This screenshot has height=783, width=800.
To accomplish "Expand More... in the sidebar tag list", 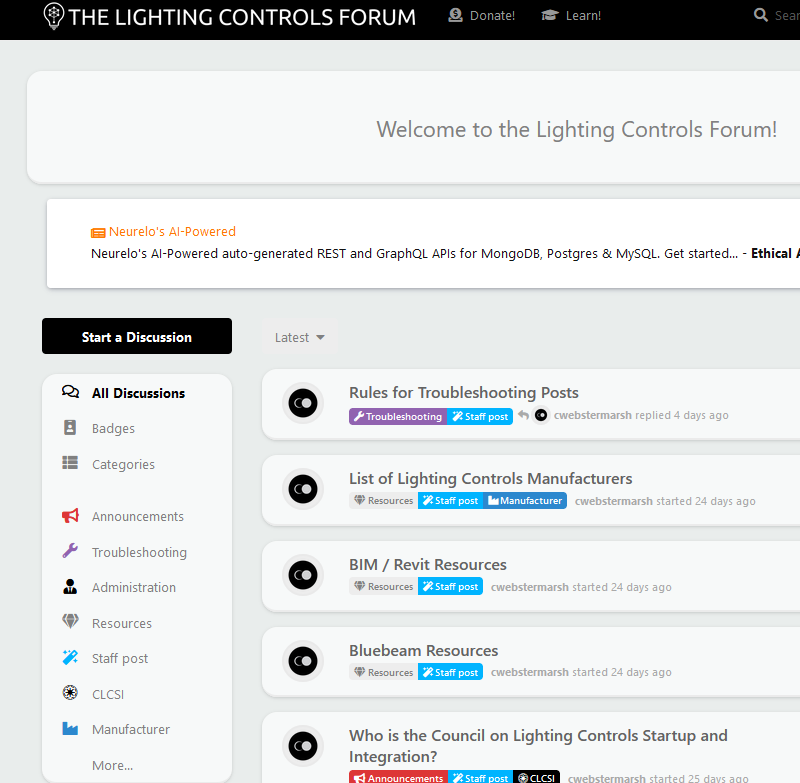I will [112, 765].
